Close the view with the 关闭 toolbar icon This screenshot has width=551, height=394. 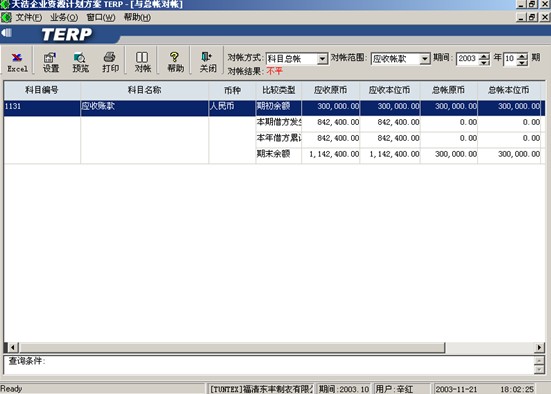pyautogui.click(x=208, y=62)
